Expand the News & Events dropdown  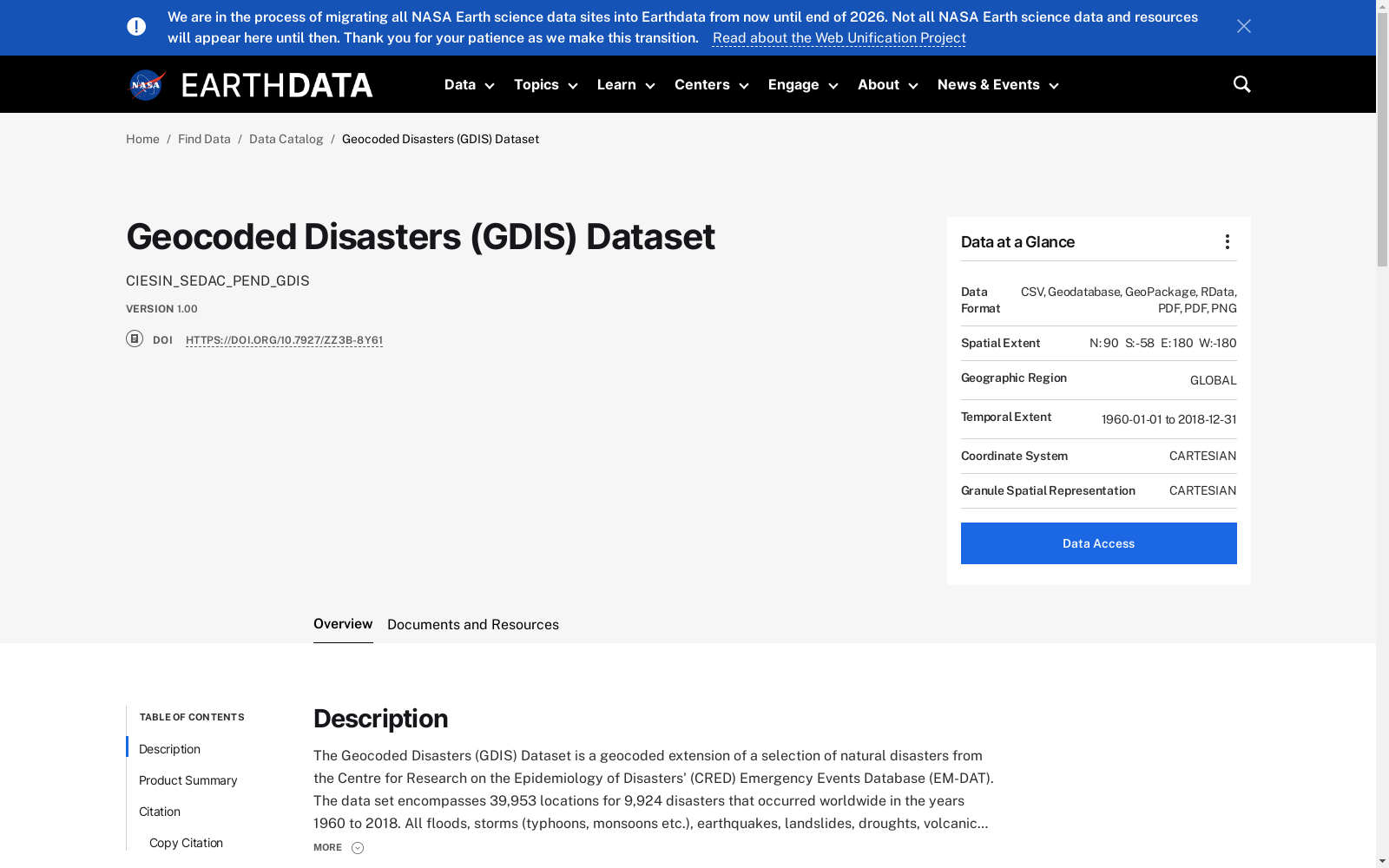click(x=997, y=85)
